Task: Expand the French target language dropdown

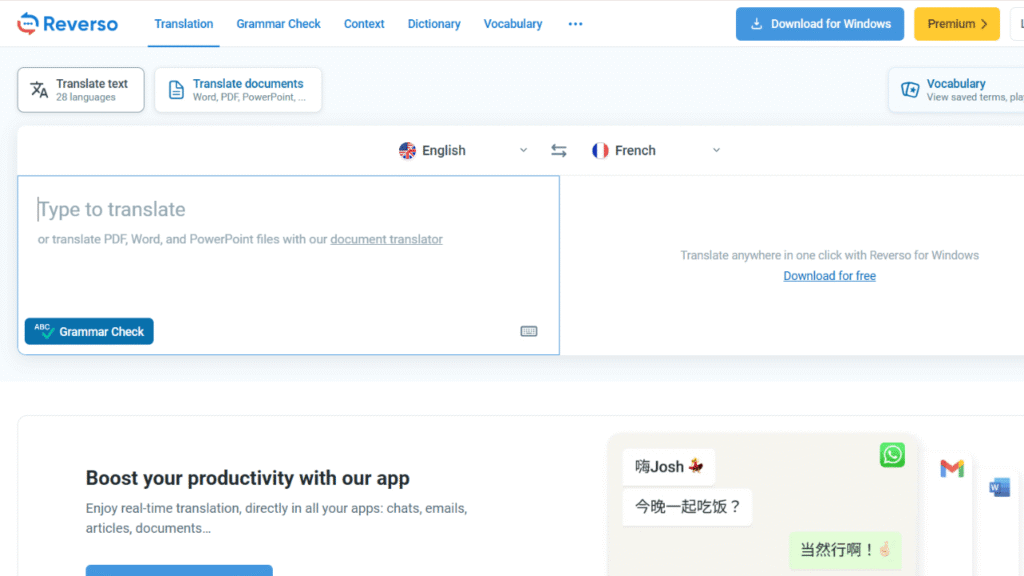Action: 656,150
